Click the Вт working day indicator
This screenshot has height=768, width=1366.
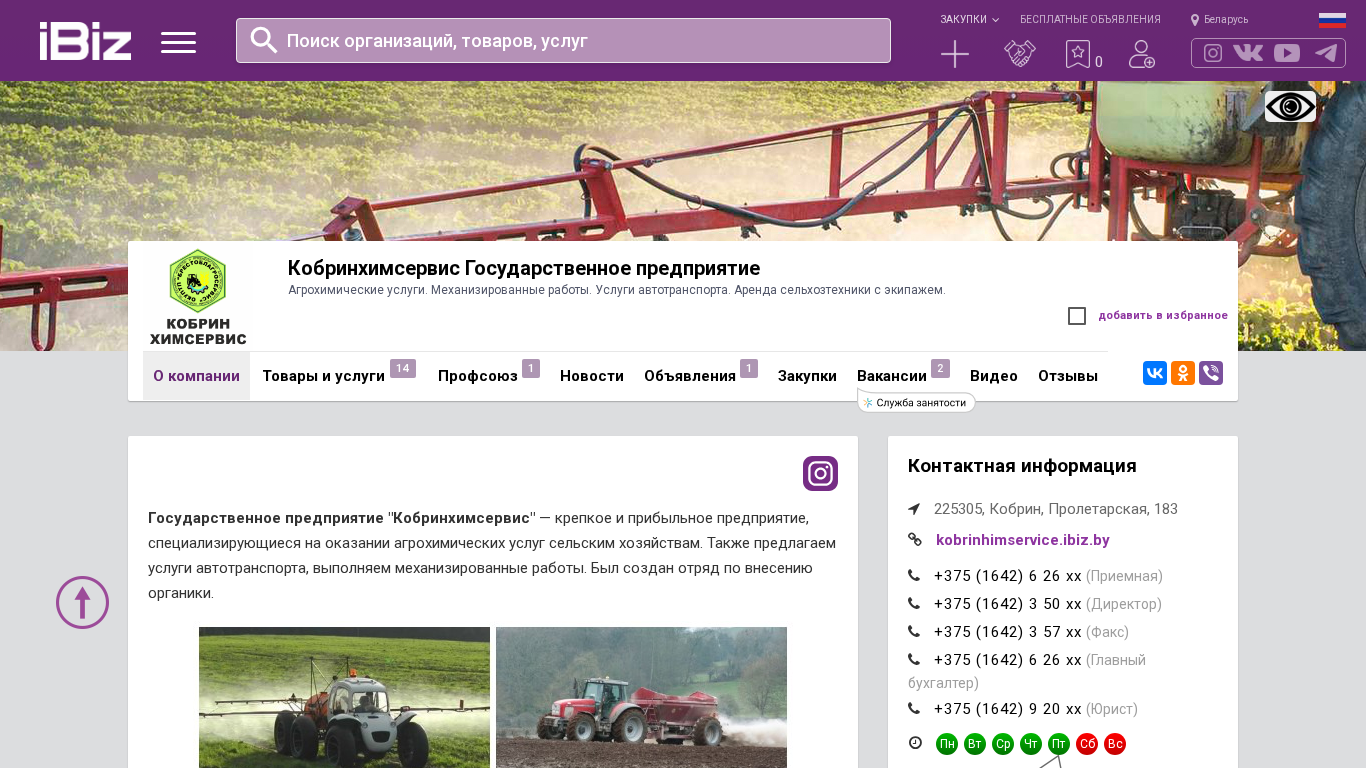click(x=975, y=744)
